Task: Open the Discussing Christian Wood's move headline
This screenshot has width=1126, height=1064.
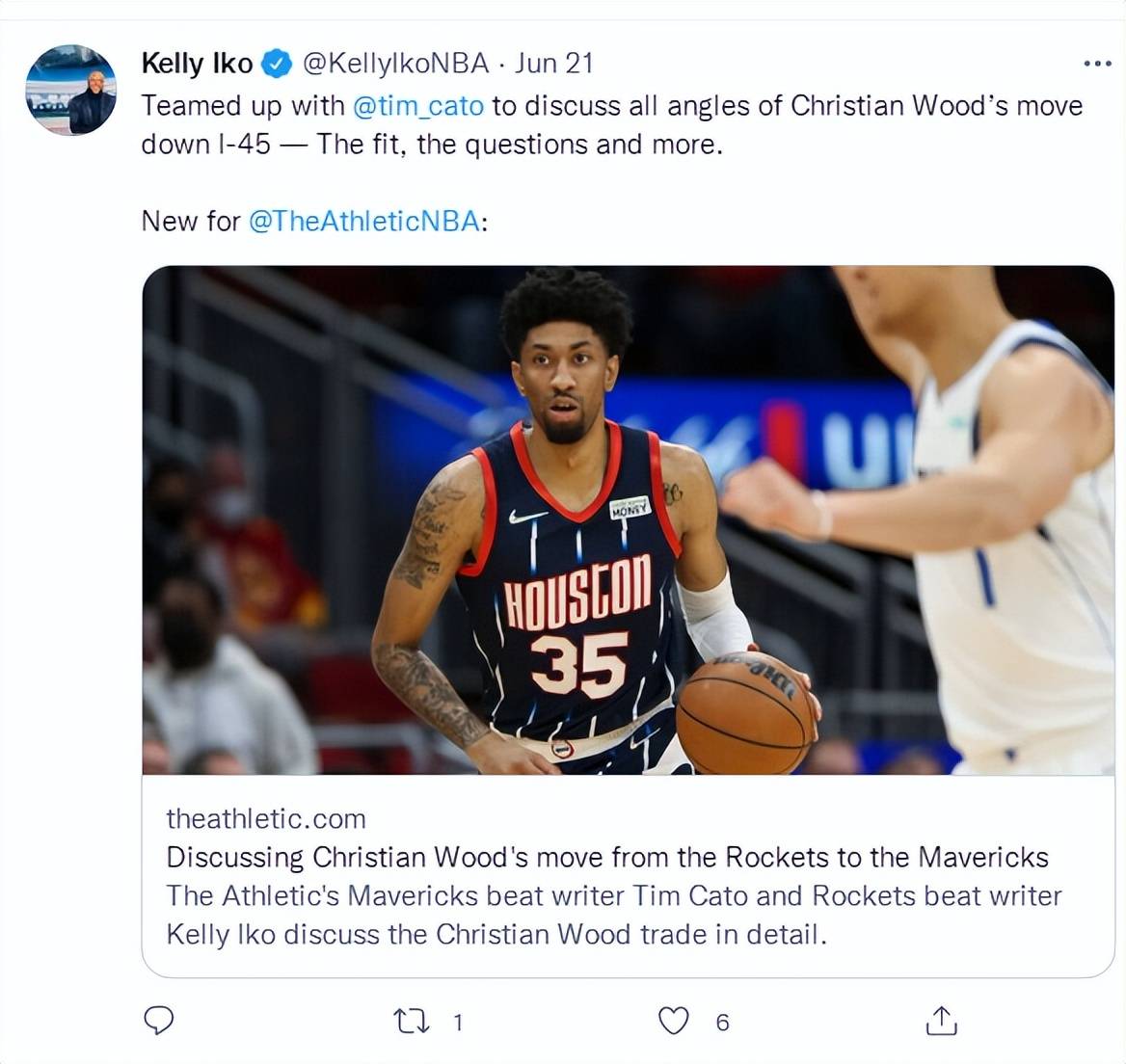Action: coord(607,857)
